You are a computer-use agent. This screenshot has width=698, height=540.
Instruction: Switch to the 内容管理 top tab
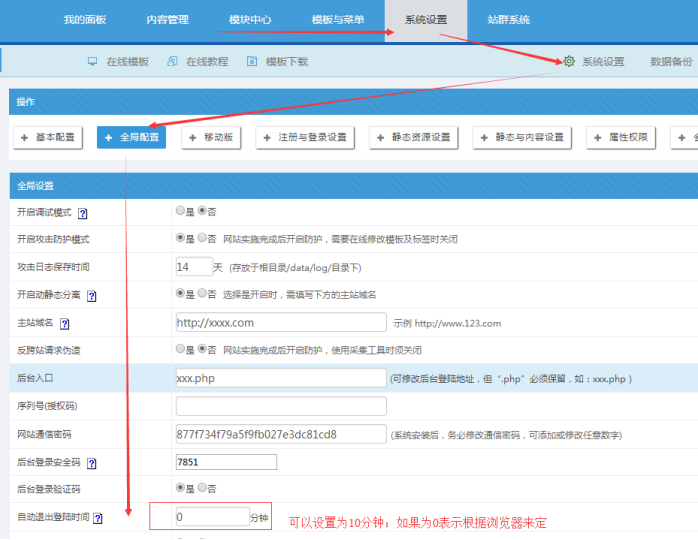pos(166,20)
